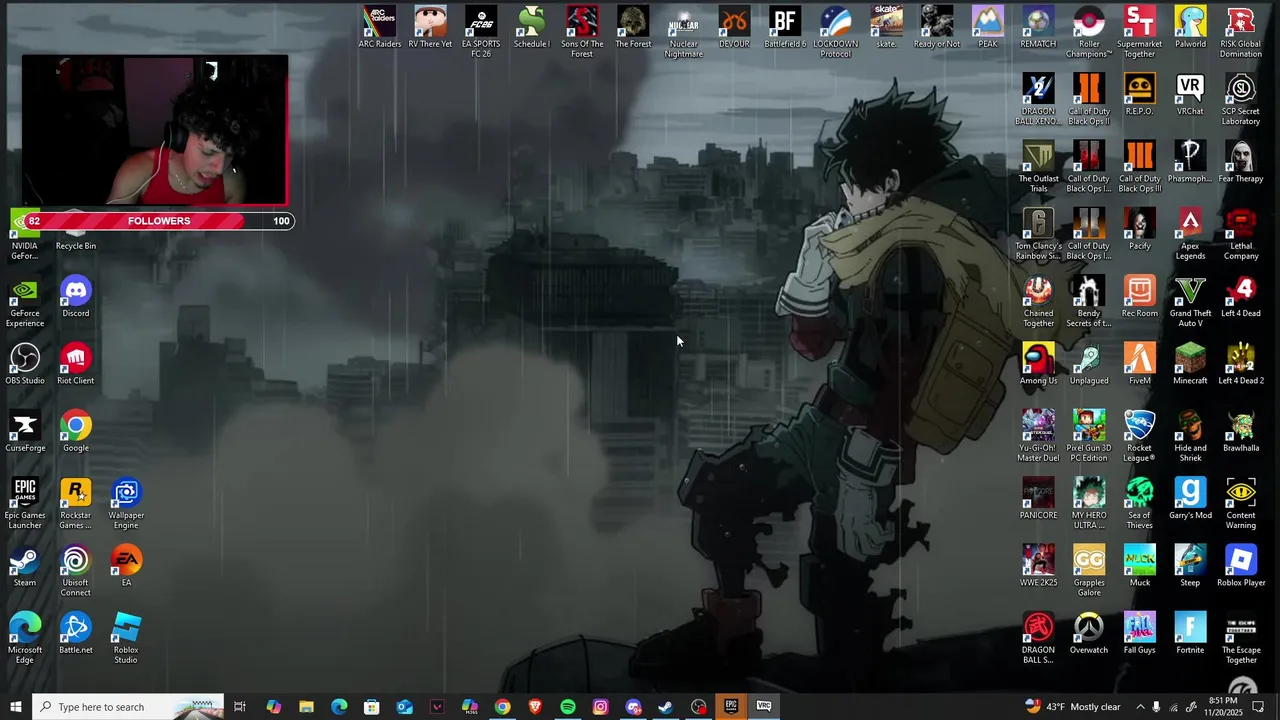Image resolution: width=1280 pixels, height=720 pixels.
Task: Select the Among Us desktop icon
Action: tap(1038, 364)
